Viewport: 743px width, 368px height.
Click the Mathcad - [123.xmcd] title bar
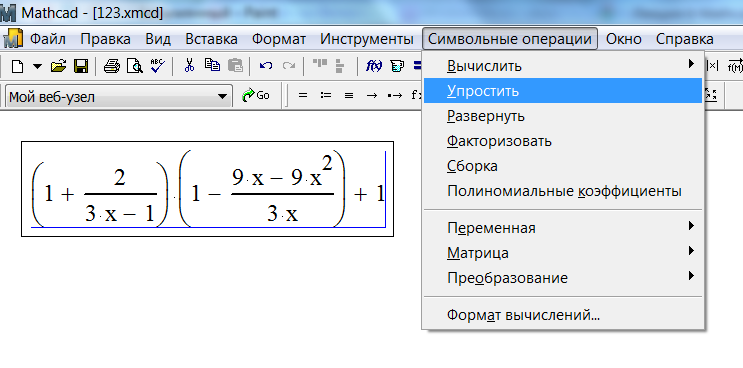coord(372,12)
